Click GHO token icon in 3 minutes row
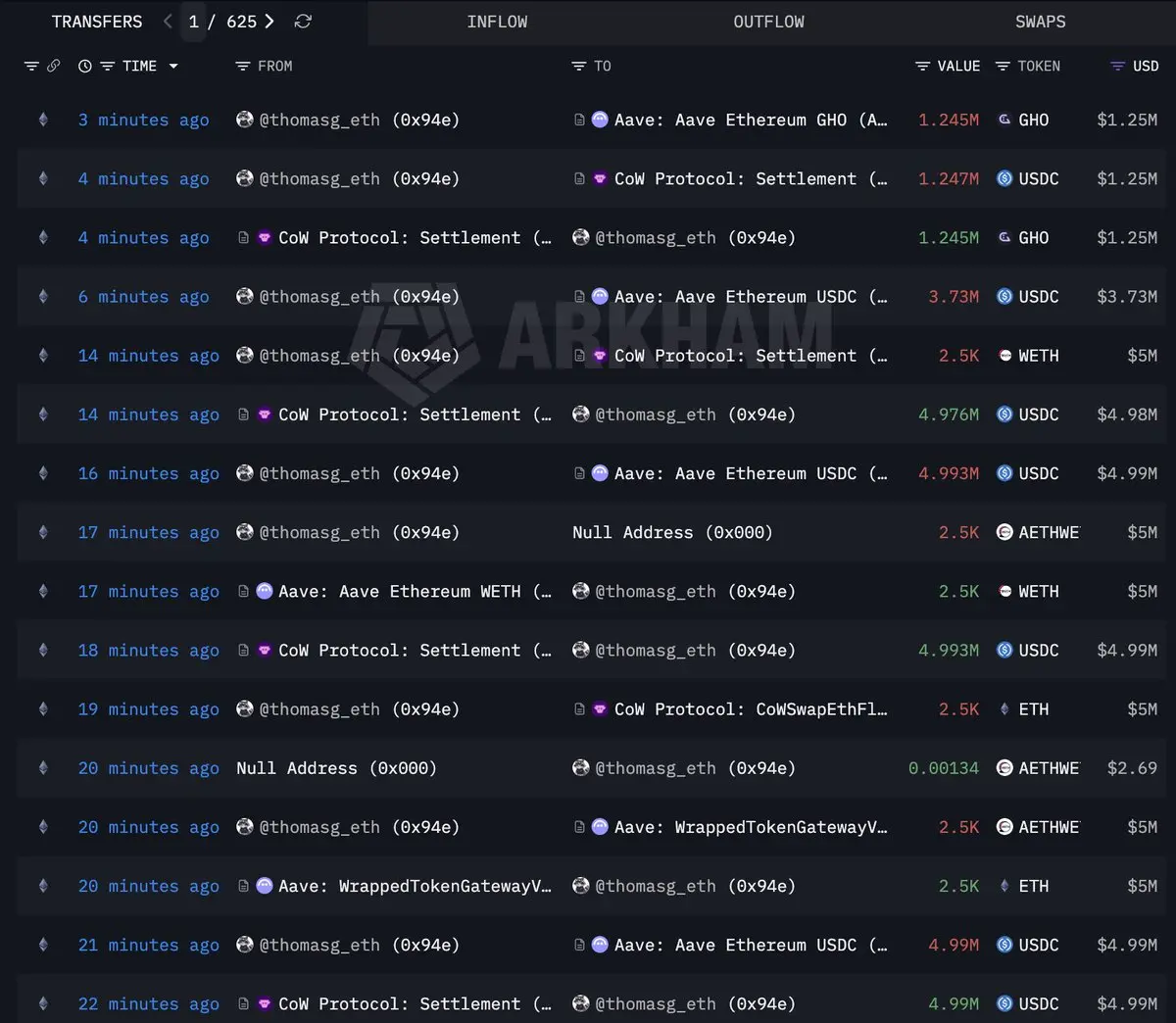Image resolution: width=1176 pixels, height=1023 pixels. click(x=1004, y=120)
